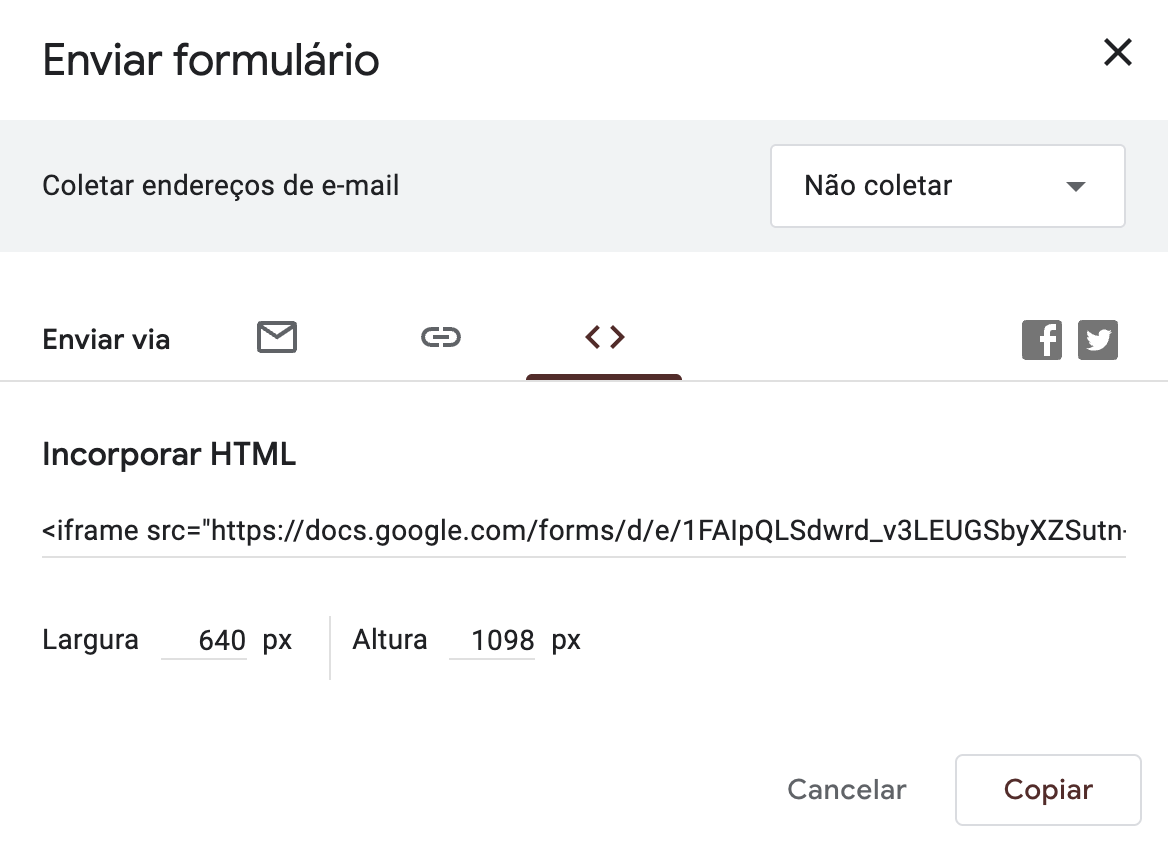
Task: Share the form via Facebook icon
Action: (1041, 340)
